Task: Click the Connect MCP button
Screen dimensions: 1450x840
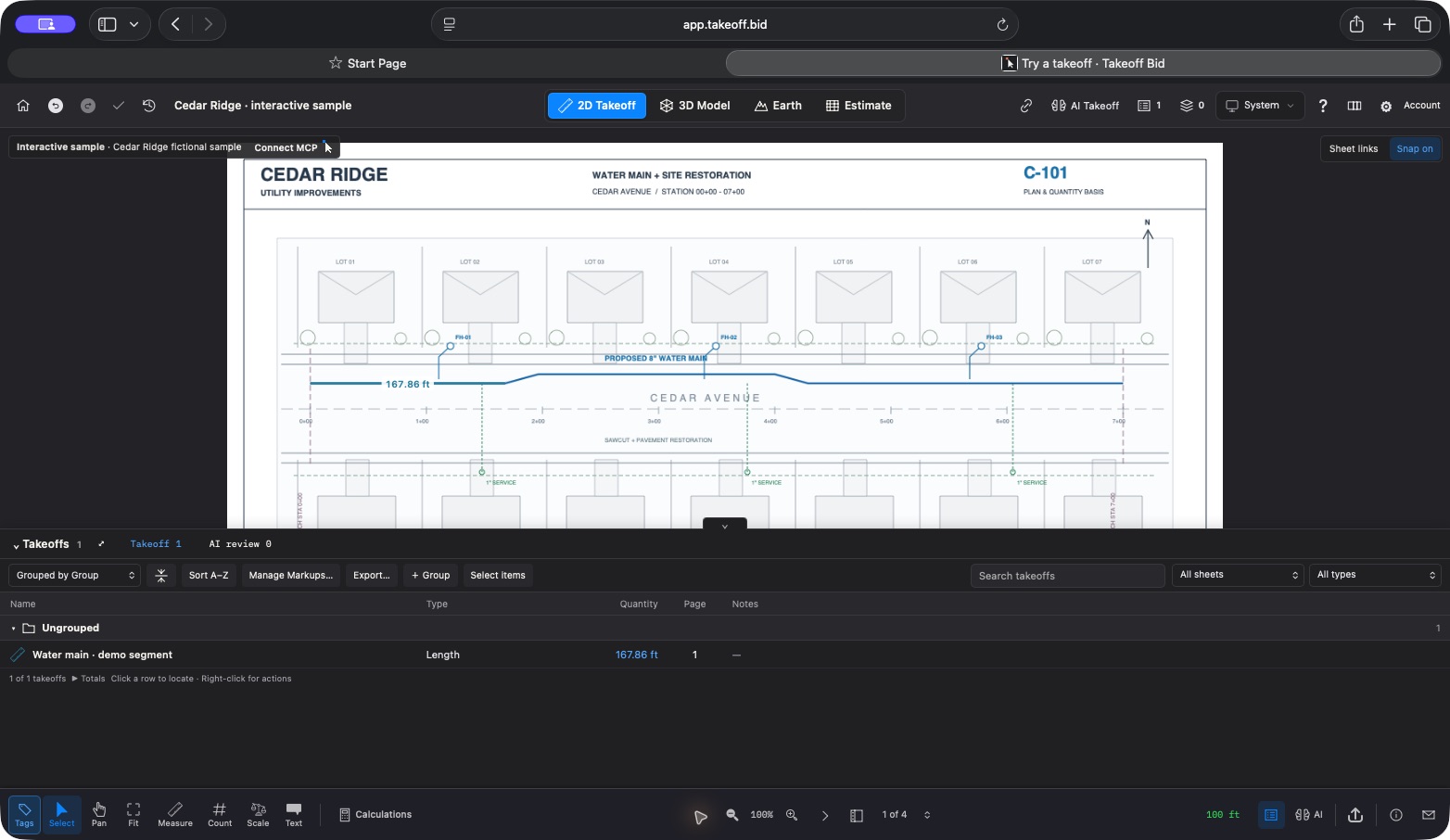Action: [286, 147]
